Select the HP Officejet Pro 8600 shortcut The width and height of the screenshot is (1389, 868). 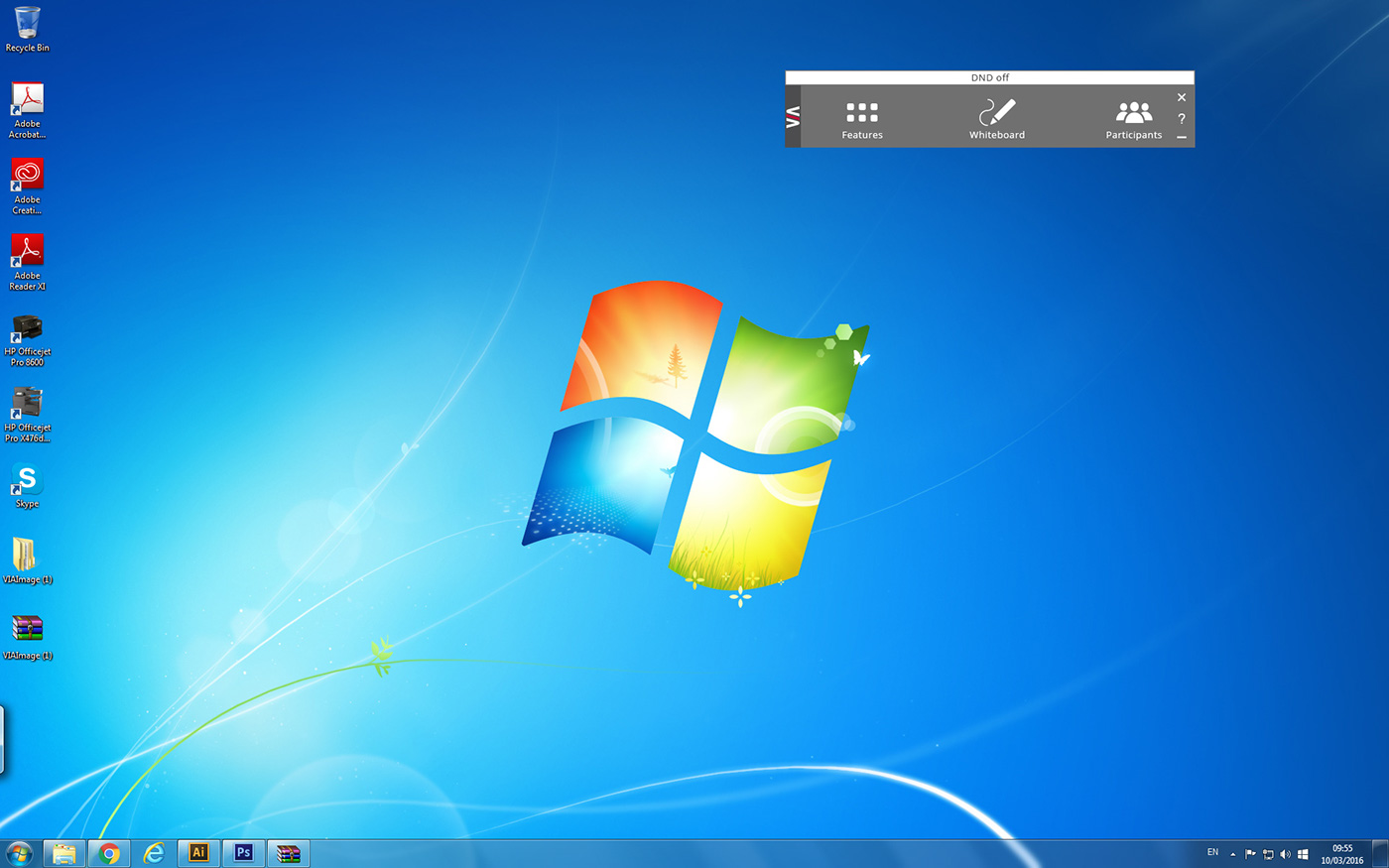pyautogui.click(x=27, y=339)
